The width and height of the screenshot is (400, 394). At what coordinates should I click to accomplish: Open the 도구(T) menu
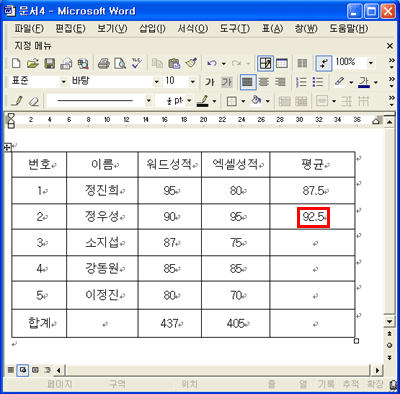pyautogui.click(x=235, y=29)
